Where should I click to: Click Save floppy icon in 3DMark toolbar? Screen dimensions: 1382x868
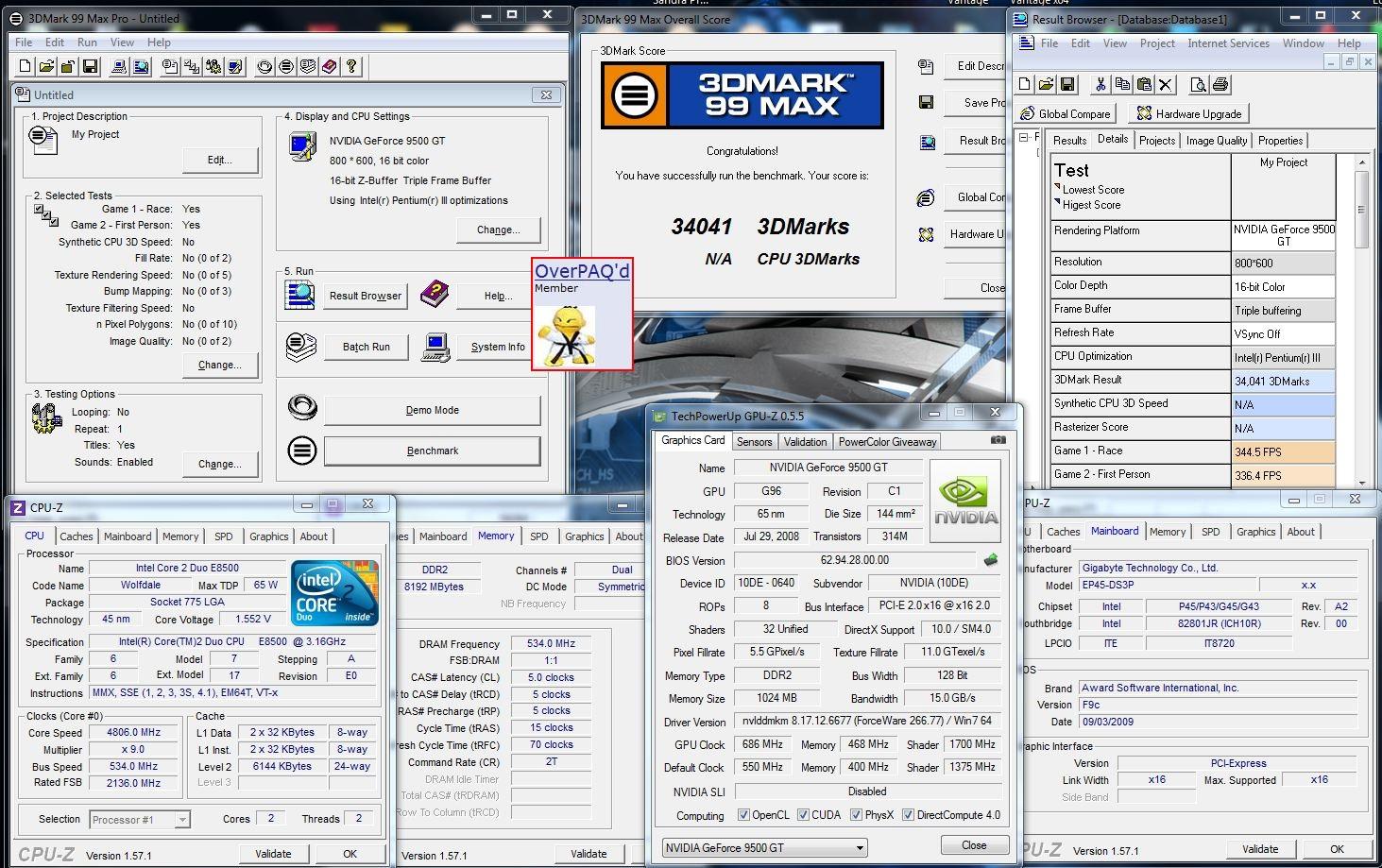tap(90, 66)
